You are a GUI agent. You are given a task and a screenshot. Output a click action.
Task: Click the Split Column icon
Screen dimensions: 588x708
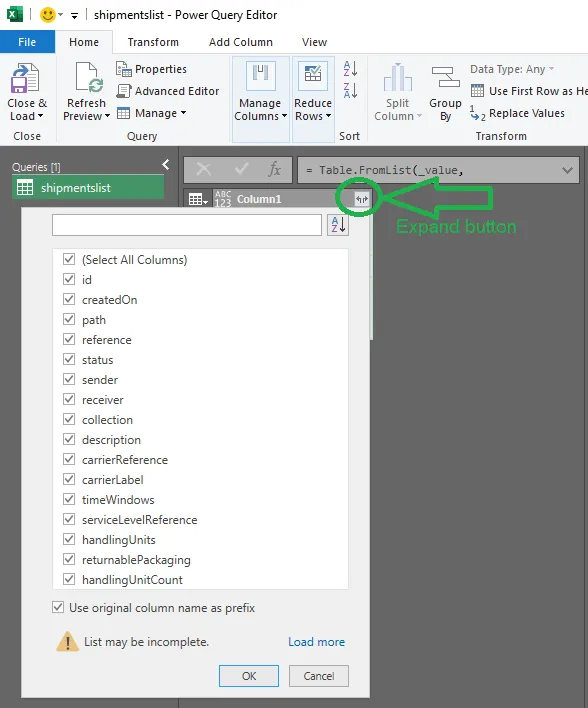click(397, 78)
